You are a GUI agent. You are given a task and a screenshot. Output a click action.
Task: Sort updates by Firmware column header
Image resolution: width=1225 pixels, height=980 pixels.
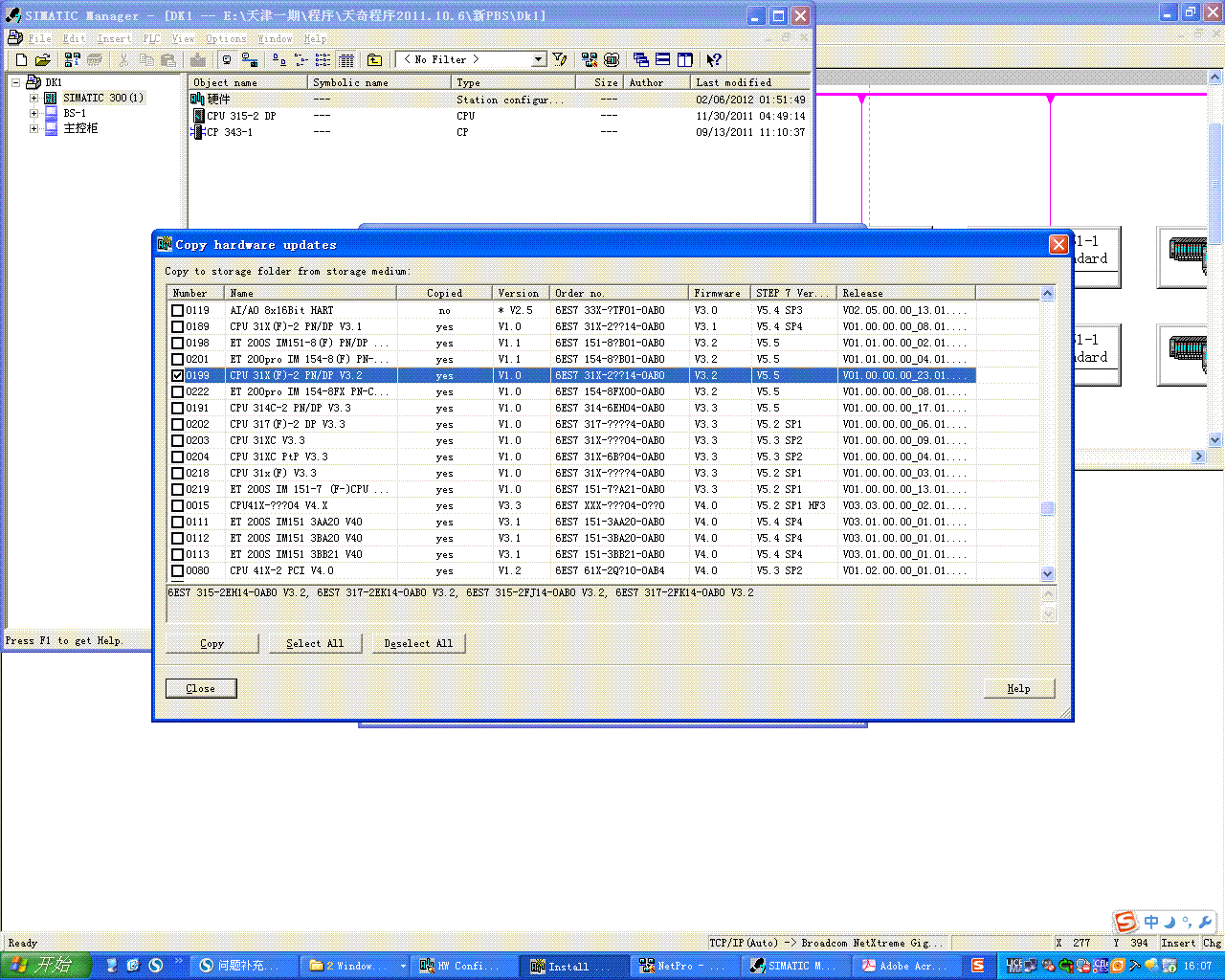pos(720,293)
